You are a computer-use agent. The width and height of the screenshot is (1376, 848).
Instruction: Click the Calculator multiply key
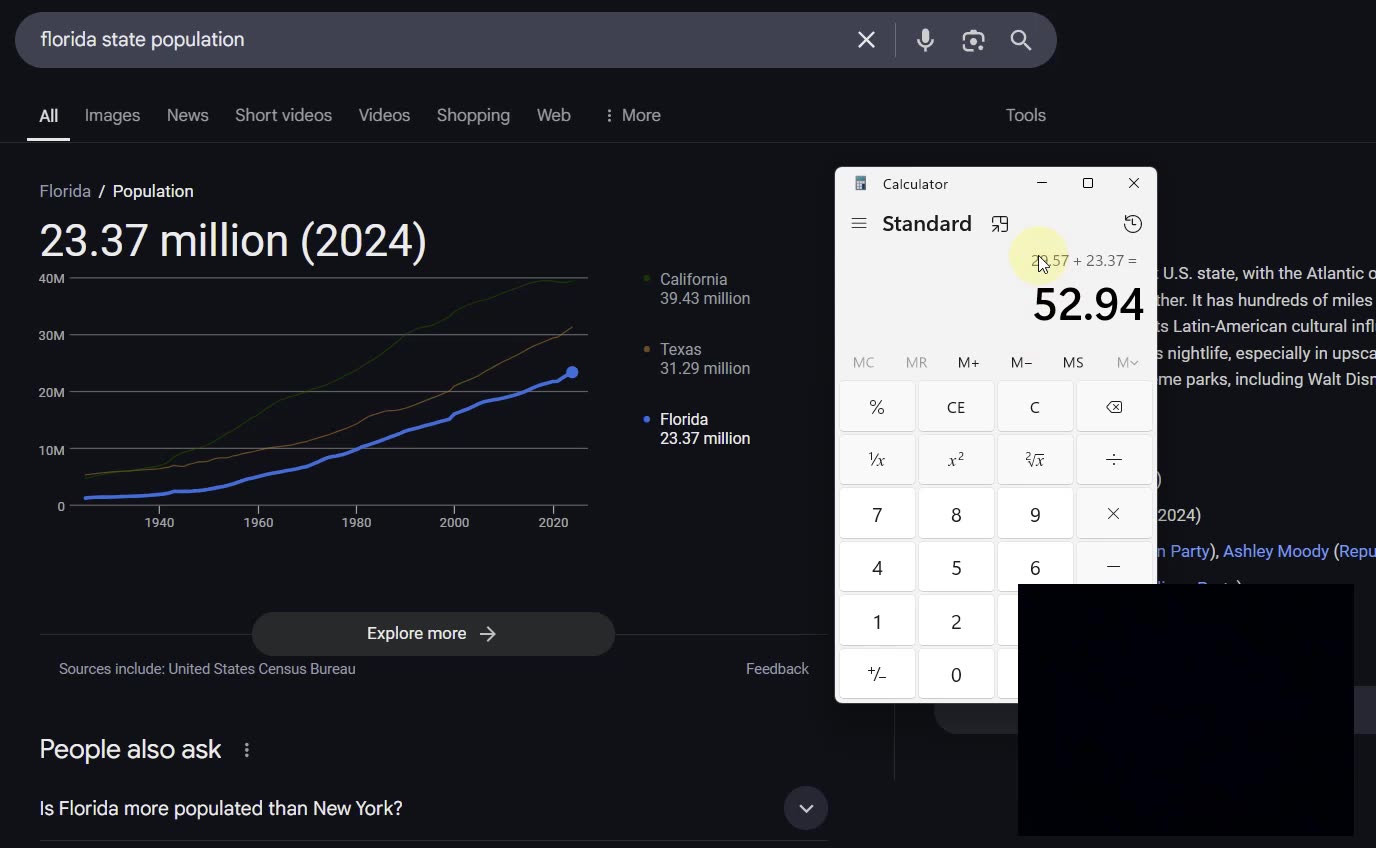(x=1114, y=514)
